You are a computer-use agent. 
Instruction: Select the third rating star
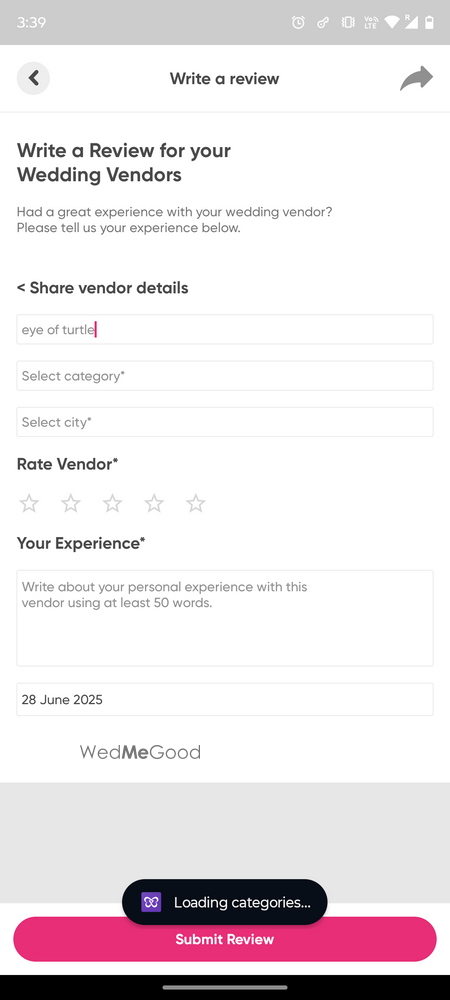click(x=112, y=504)
